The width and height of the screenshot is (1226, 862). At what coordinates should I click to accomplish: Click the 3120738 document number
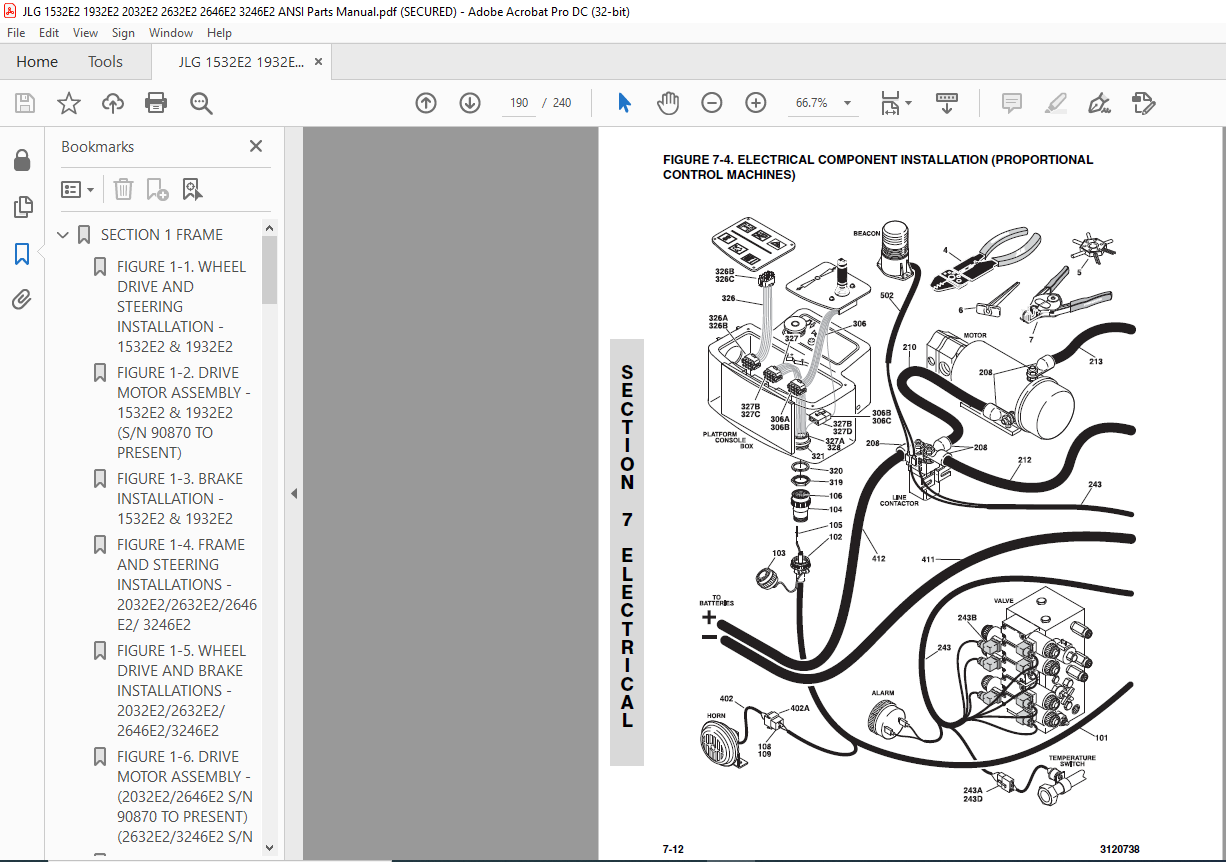coord(1119,849)
